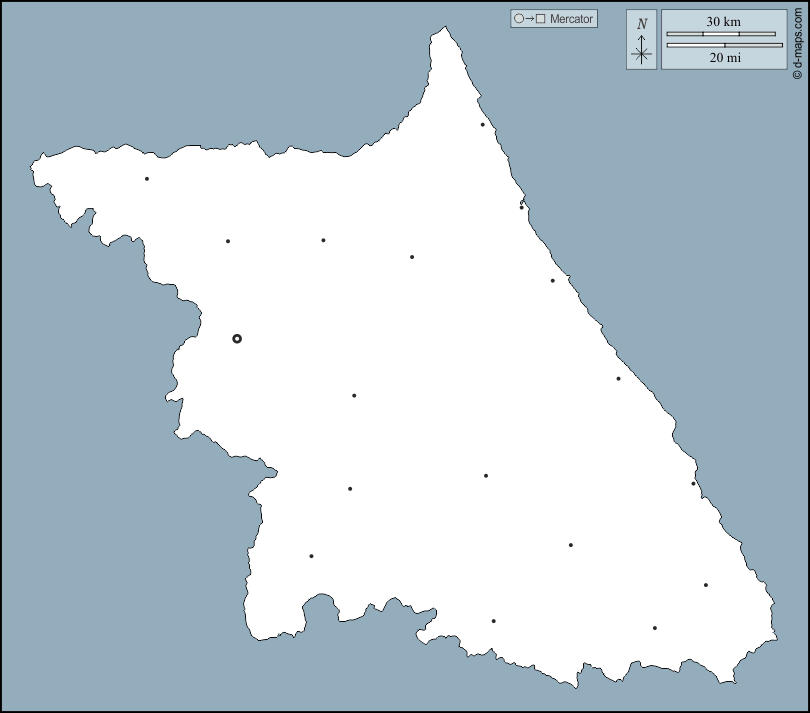Click the arrow between circle and square in legend
The height and width of the screenshot is (713, 810).
coord(529,19)
